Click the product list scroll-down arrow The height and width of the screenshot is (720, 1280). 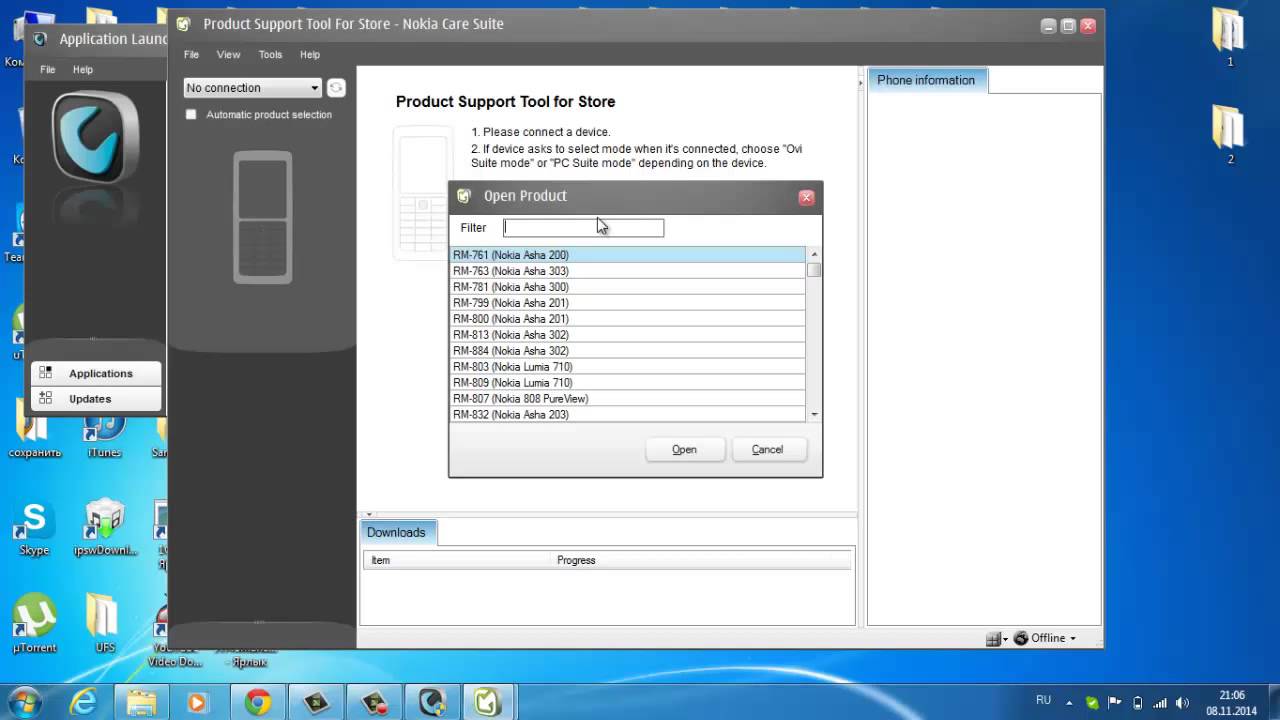coord(814,414)
